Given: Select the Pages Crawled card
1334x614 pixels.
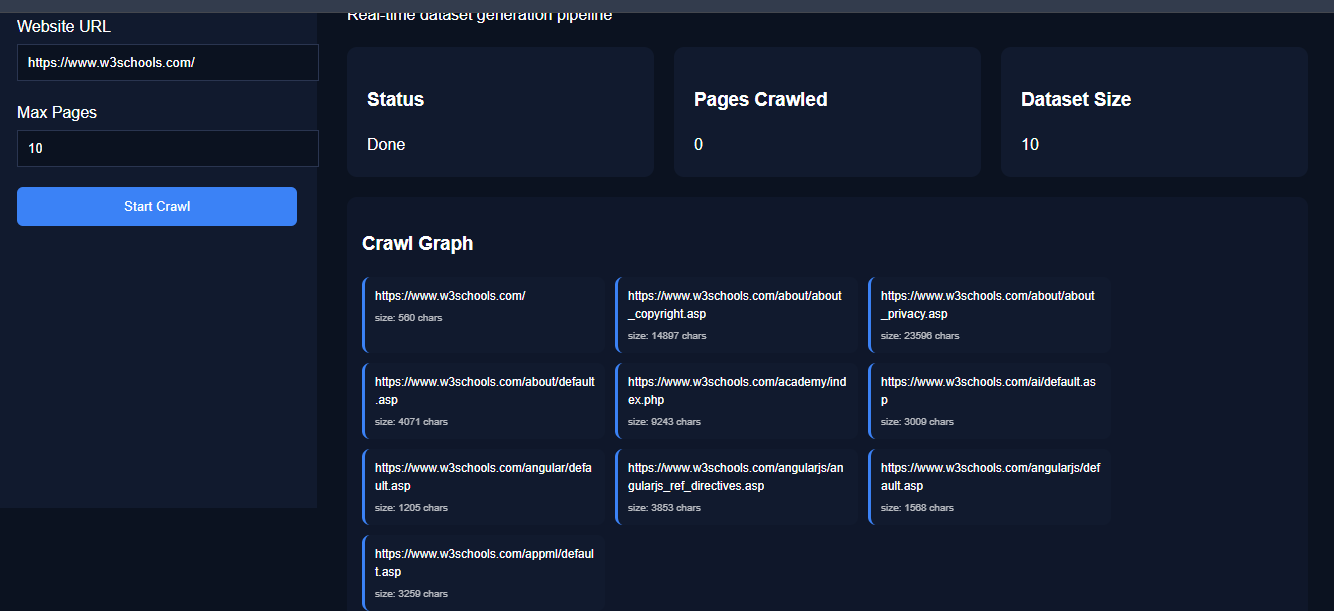Looking at the screenshot, I should coord(827,112).
